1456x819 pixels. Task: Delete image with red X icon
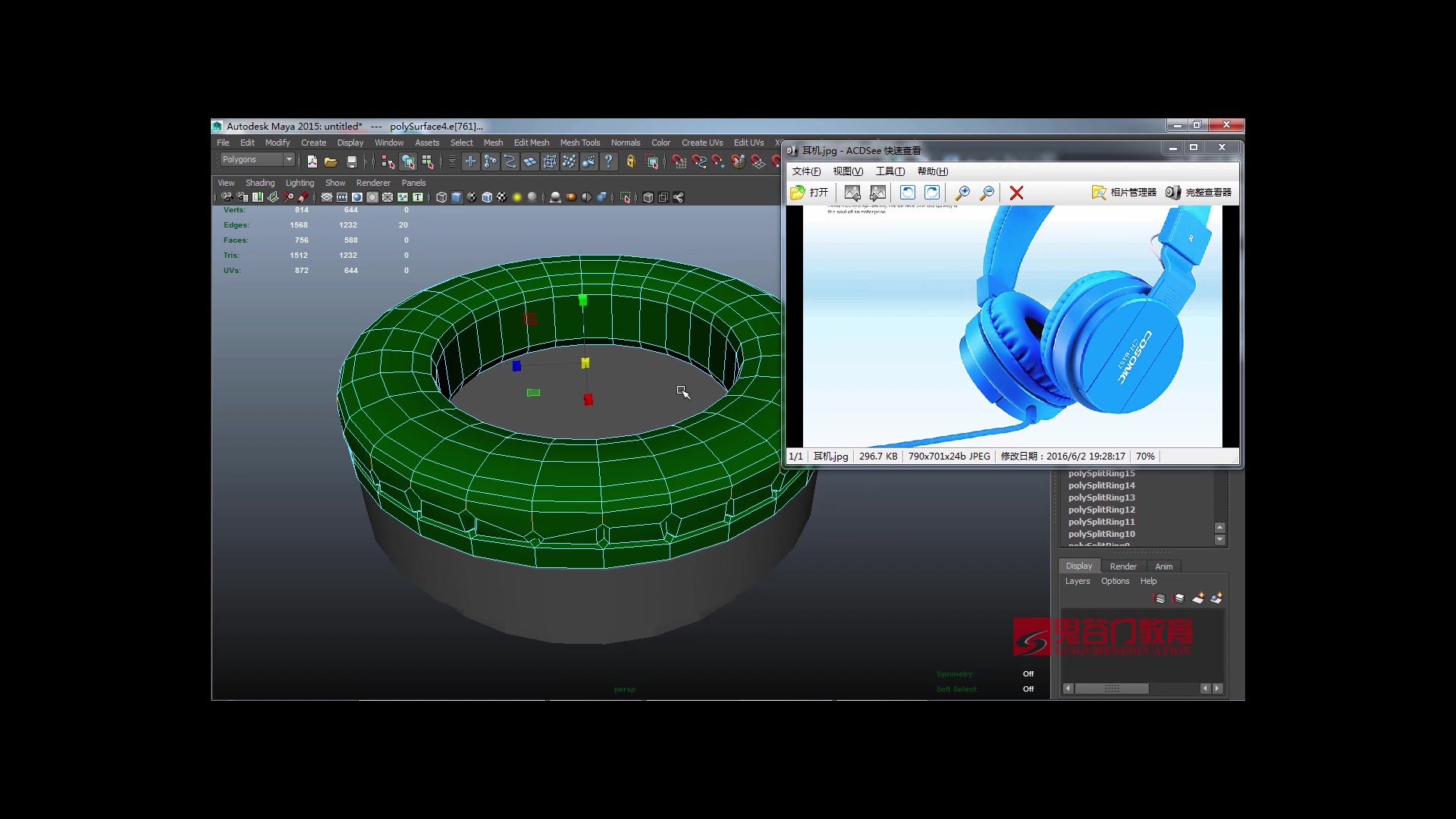point(1016,193)
